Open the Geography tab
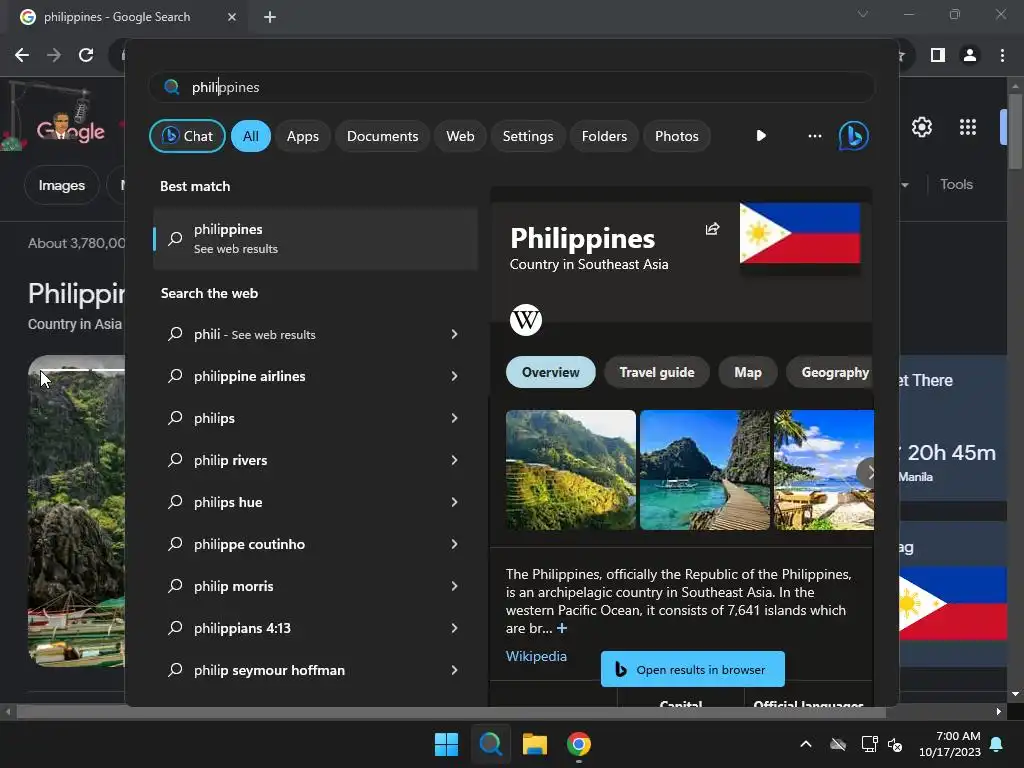The height and width of the screenshot is (768, 1024). (830, 372)
